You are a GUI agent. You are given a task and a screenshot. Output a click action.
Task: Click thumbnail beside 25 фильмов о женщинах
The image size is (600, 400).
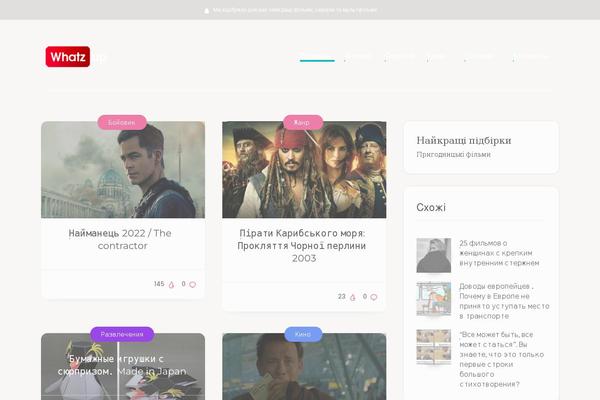click(x=434, y=255)
